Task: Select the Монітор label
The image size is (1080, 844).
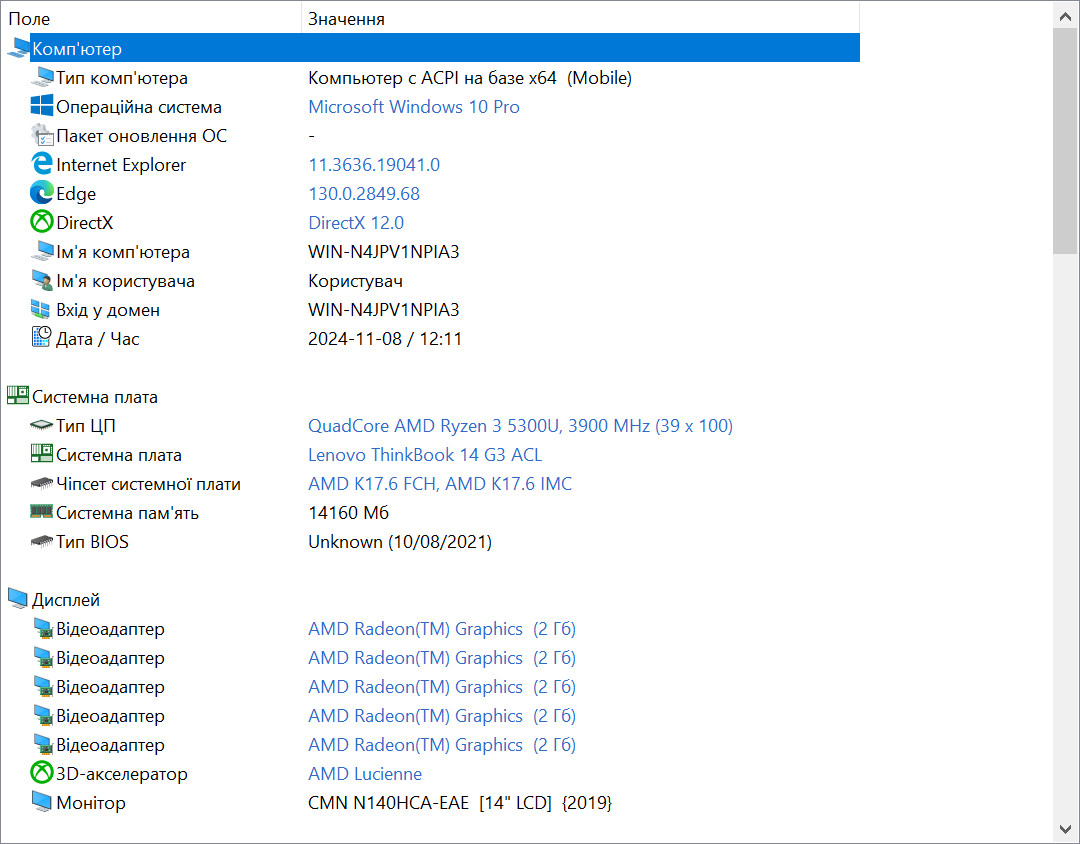Action: coord(91,803)
